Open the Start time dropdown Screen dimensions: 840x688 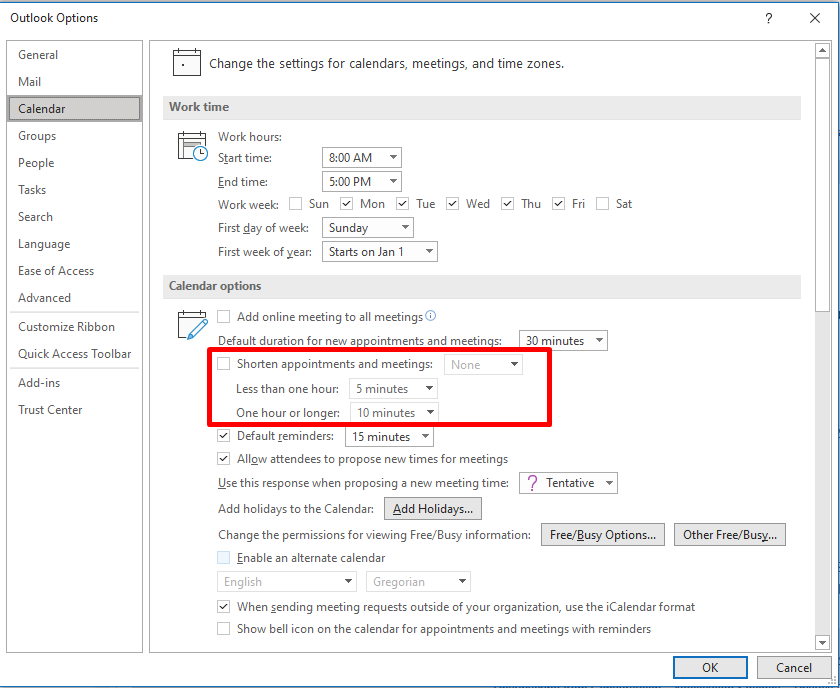tap(362, 158)
